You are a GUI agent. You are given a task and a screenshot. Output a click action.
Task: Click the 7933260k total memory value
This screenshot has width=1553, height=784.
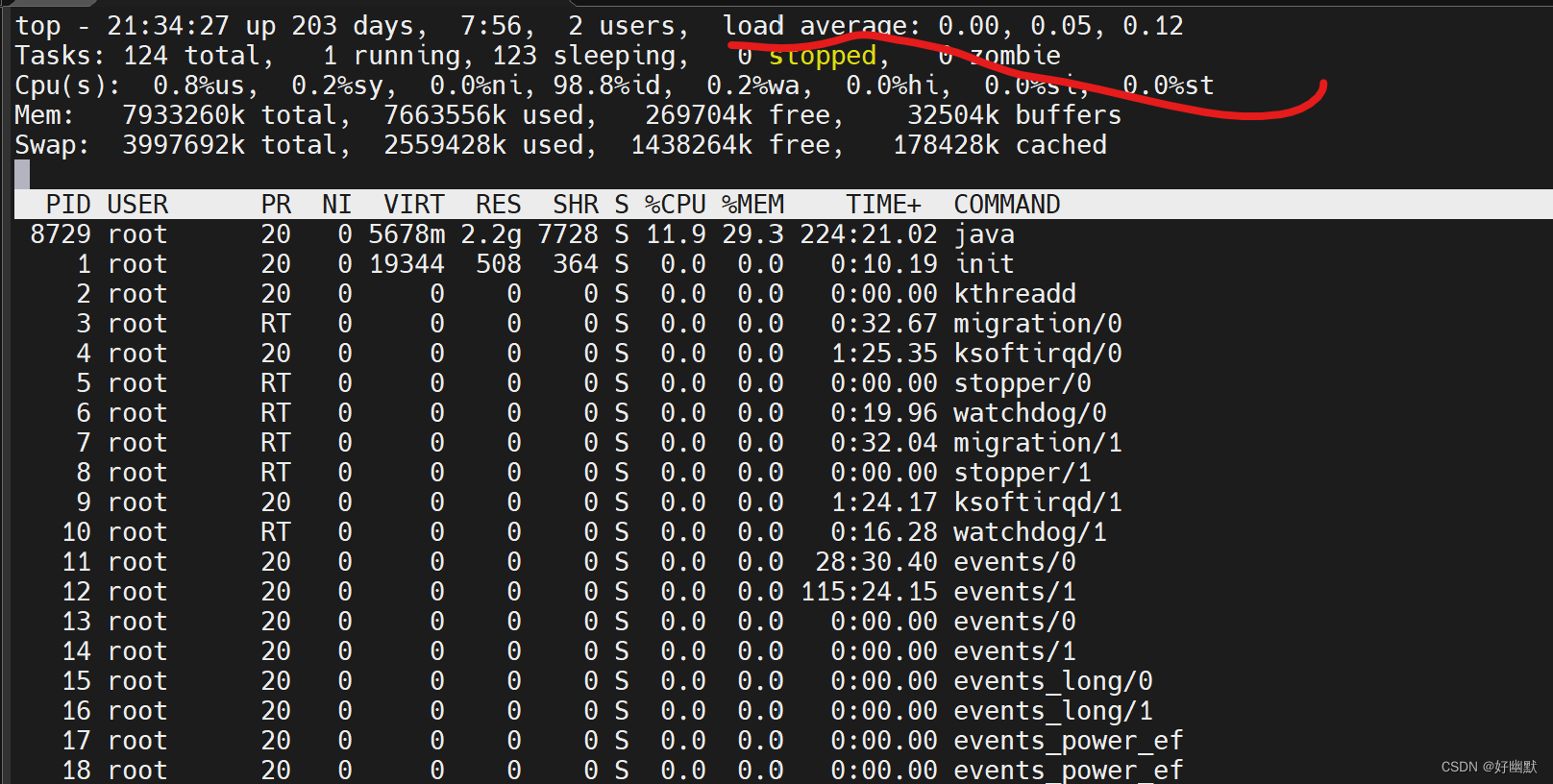pos(184,115)
